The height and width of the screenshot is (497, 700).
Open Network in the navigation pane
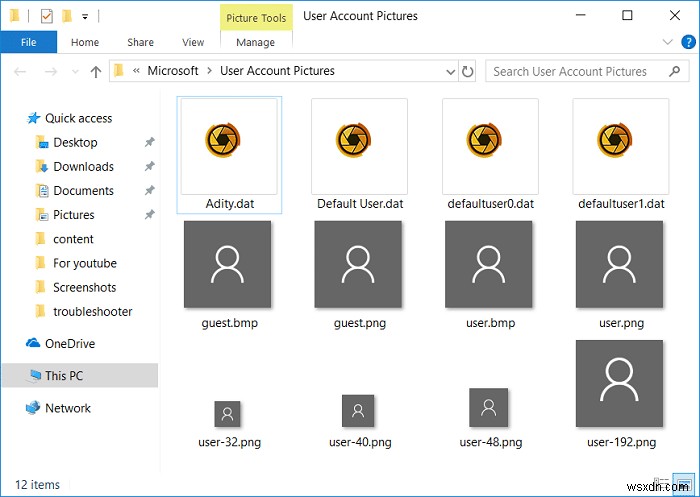(67, 408)
